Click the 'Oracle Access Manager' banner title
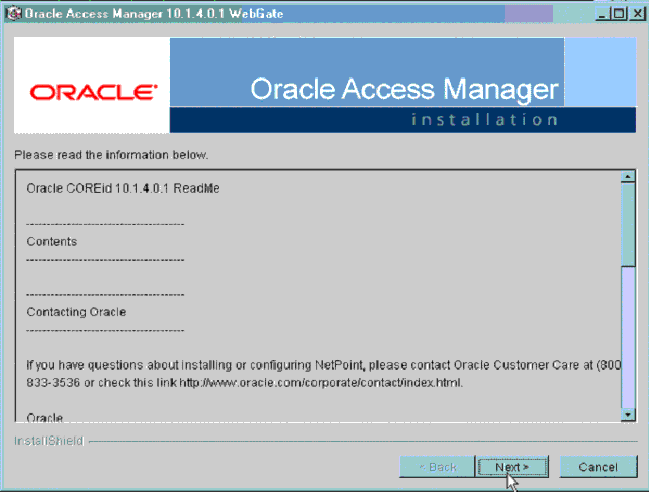 point(404,90)
